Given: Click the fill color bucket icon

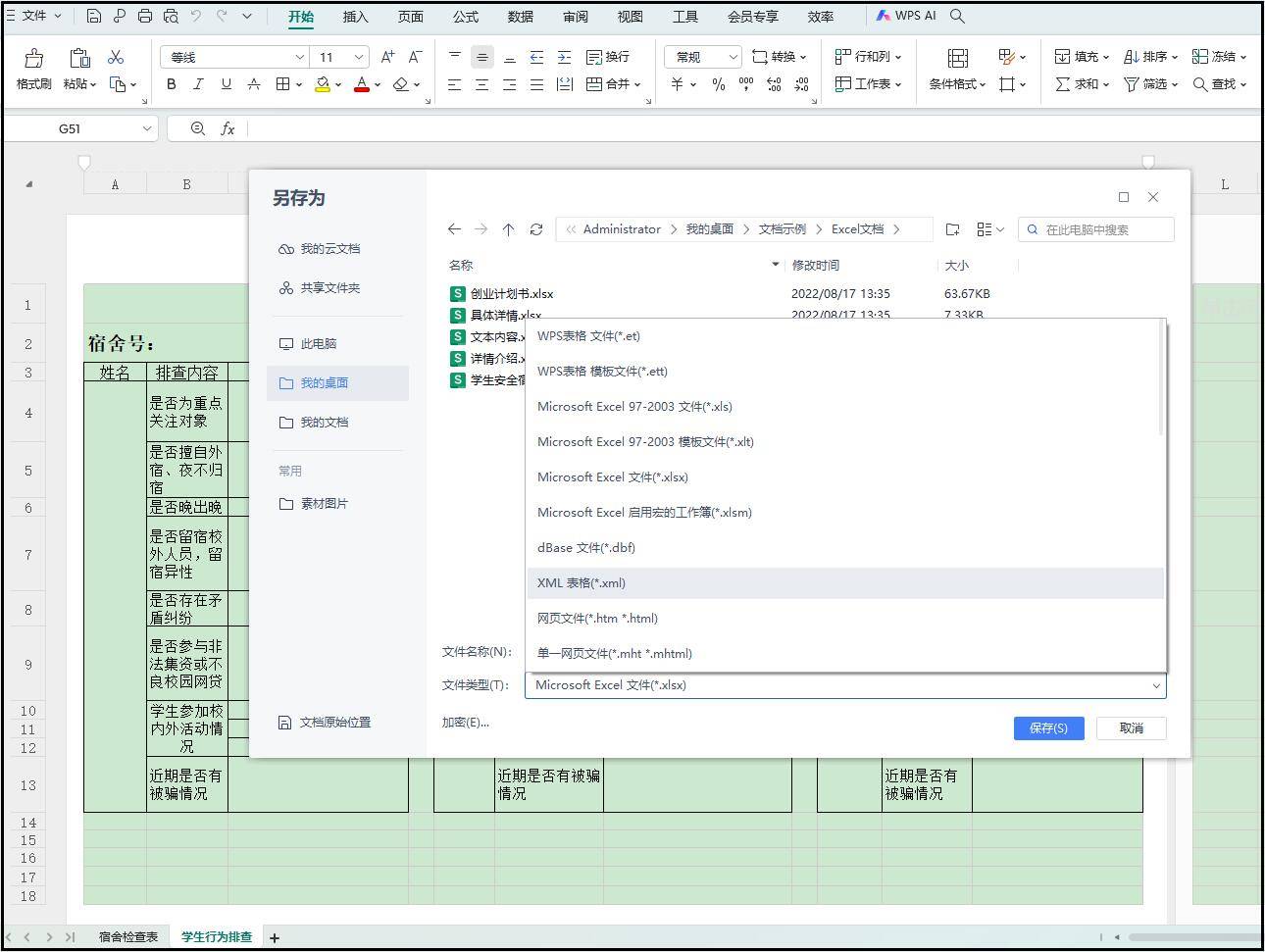Looking at the screenshot, I should click(x=322, y=84).
